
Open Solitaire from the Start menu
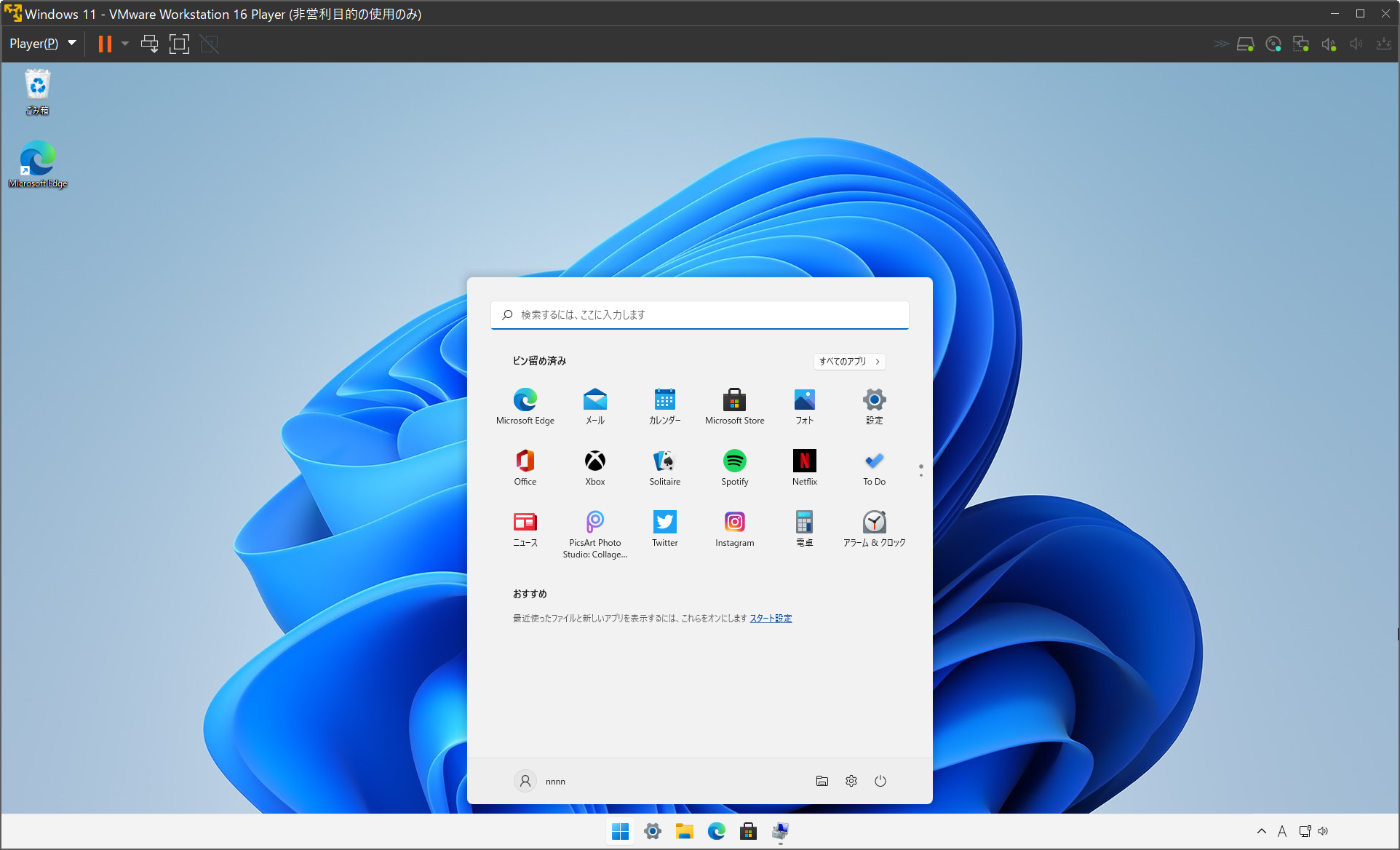coord(664,467)
